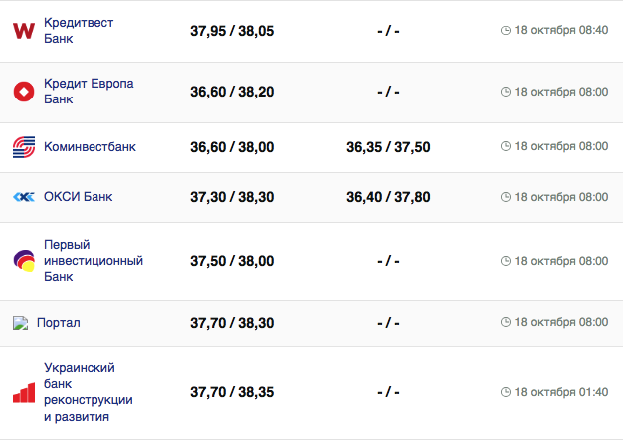This screenshot has width=625, height=442.
Task: Click the ОКСИ Банк logo icon
Action: pos(24,197)
